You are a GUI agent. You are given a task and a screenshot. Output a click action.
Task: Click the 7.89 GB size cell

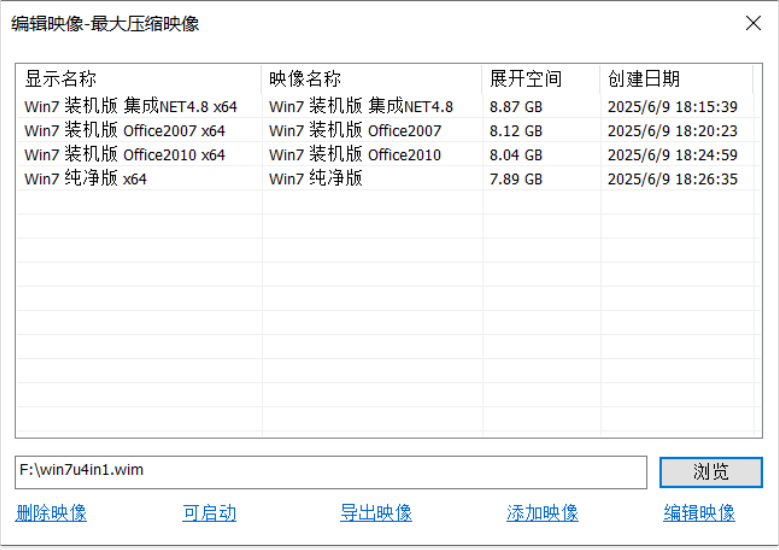pos(516,179)
